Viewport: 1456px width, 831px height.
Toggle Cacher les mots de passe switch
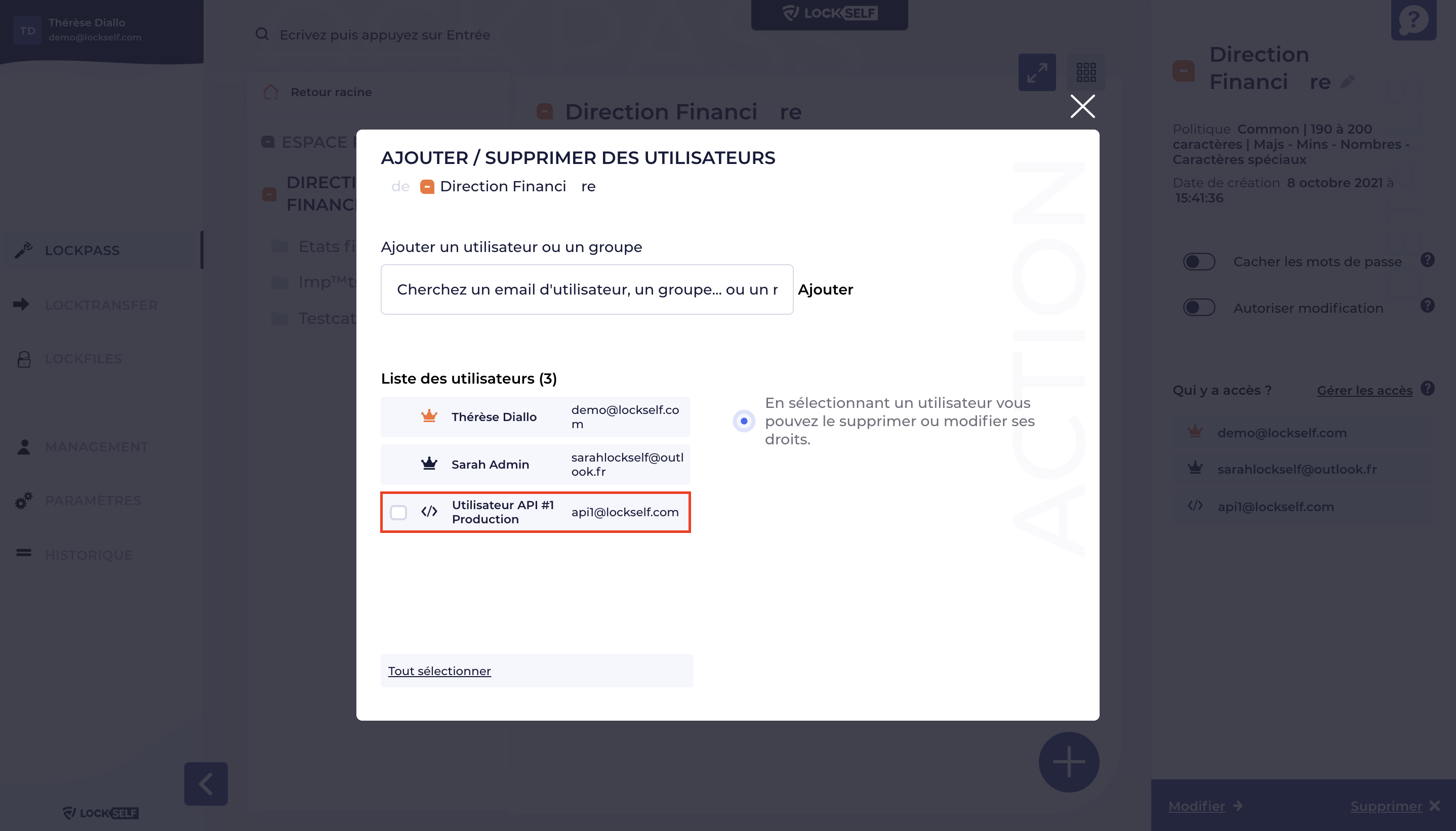[x=1199, y=262]
